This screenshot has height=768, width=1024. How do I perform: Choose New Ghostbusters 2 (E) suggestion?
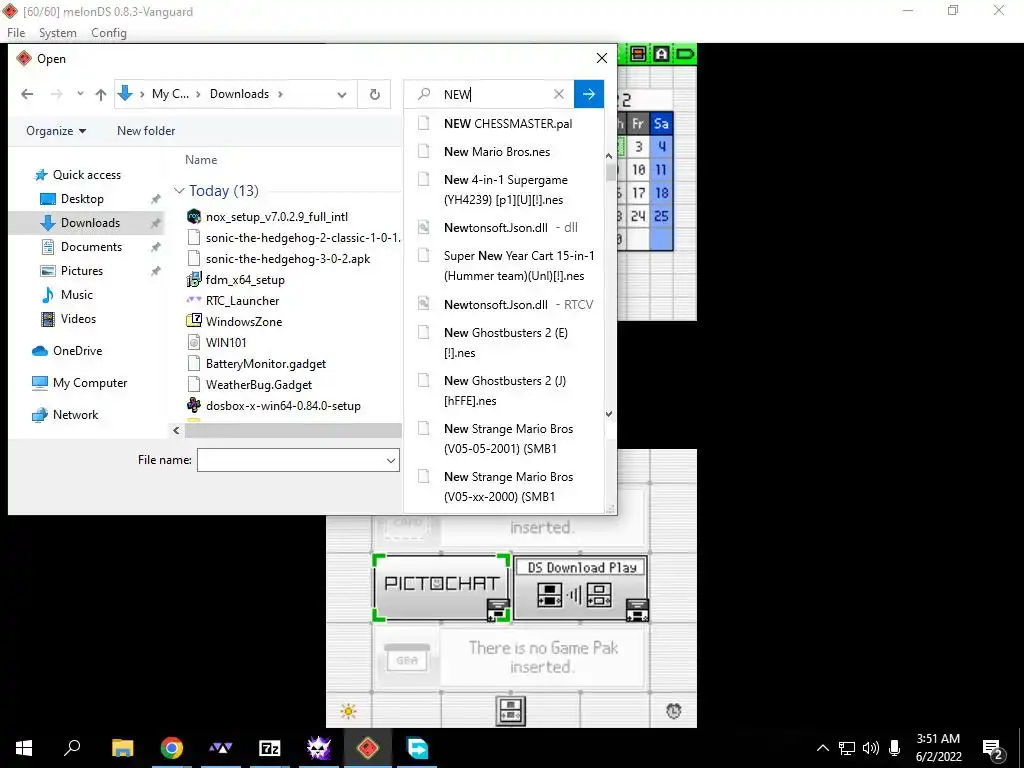tap(504, 342)
